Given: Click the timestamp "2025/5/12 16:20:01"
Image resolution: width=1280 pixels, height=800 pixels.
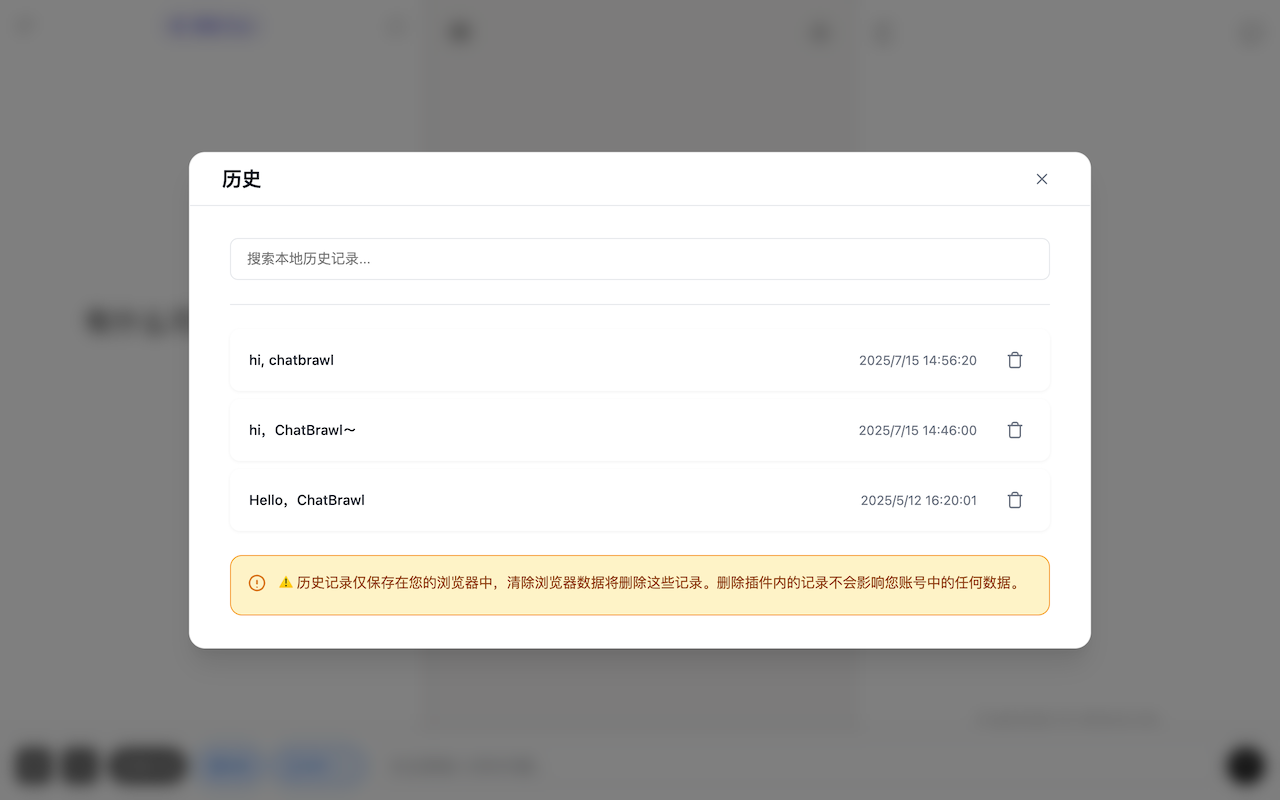Looking at the screenshot, I should (918, 500).
